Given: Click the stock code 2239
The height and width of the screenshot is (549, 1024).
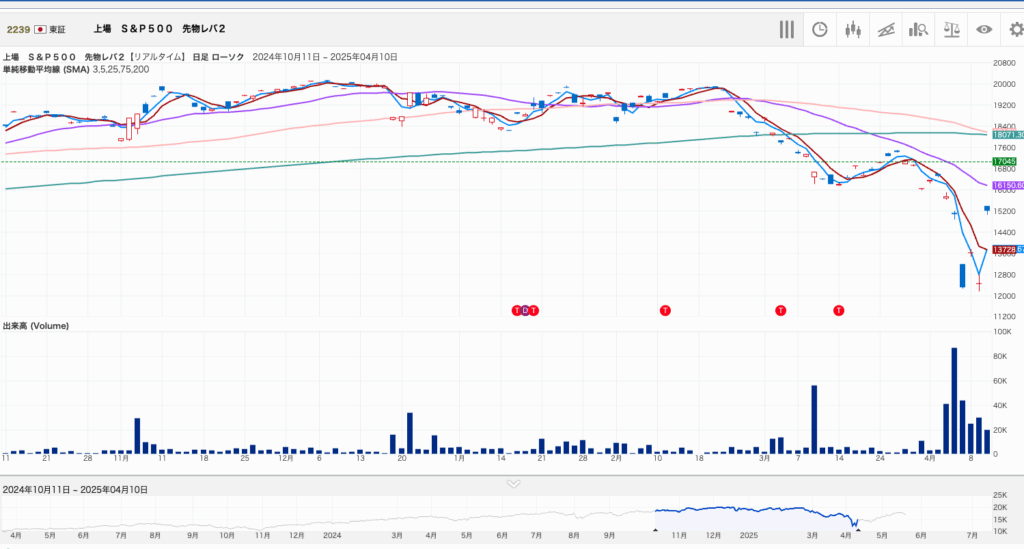Looking at the screenshot, I should tap(18, 29).
